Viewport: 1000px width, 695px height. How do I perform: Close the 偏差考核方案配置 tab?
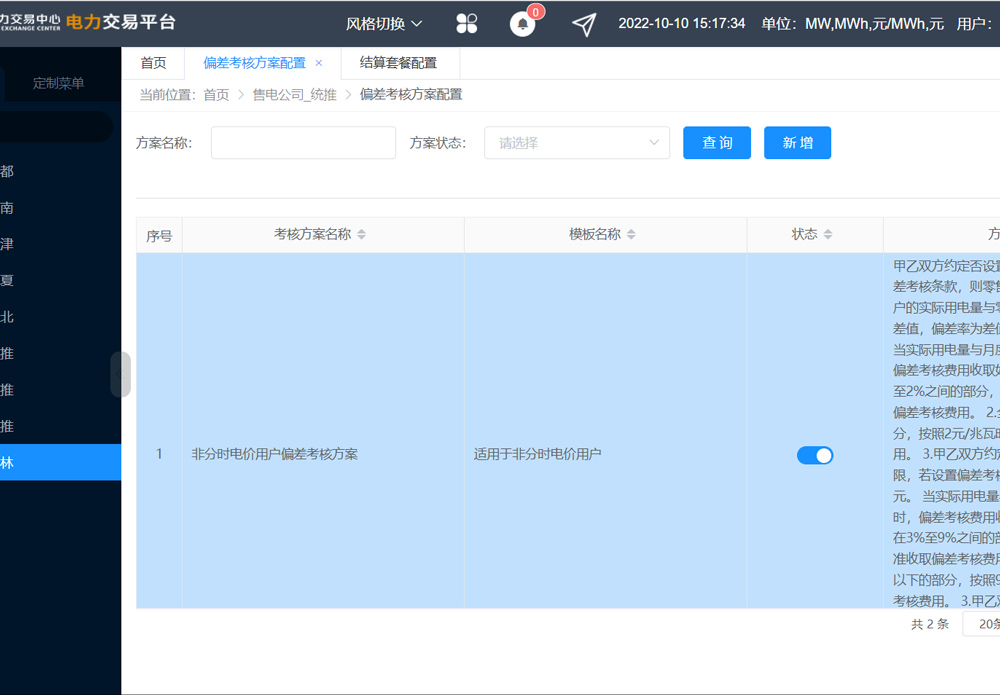[319, 62]
